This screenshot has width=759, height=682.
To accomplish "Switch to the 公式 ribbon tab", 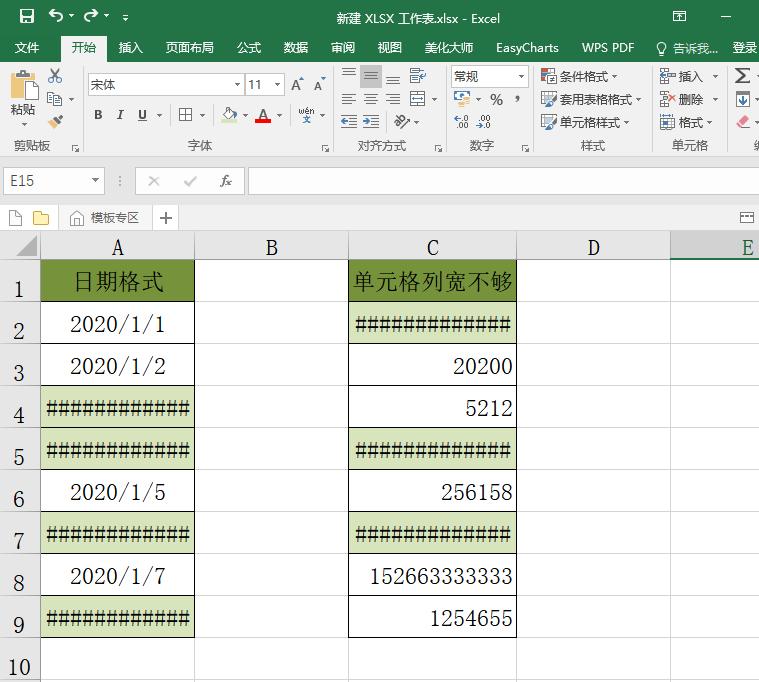I will coord(248,48).
